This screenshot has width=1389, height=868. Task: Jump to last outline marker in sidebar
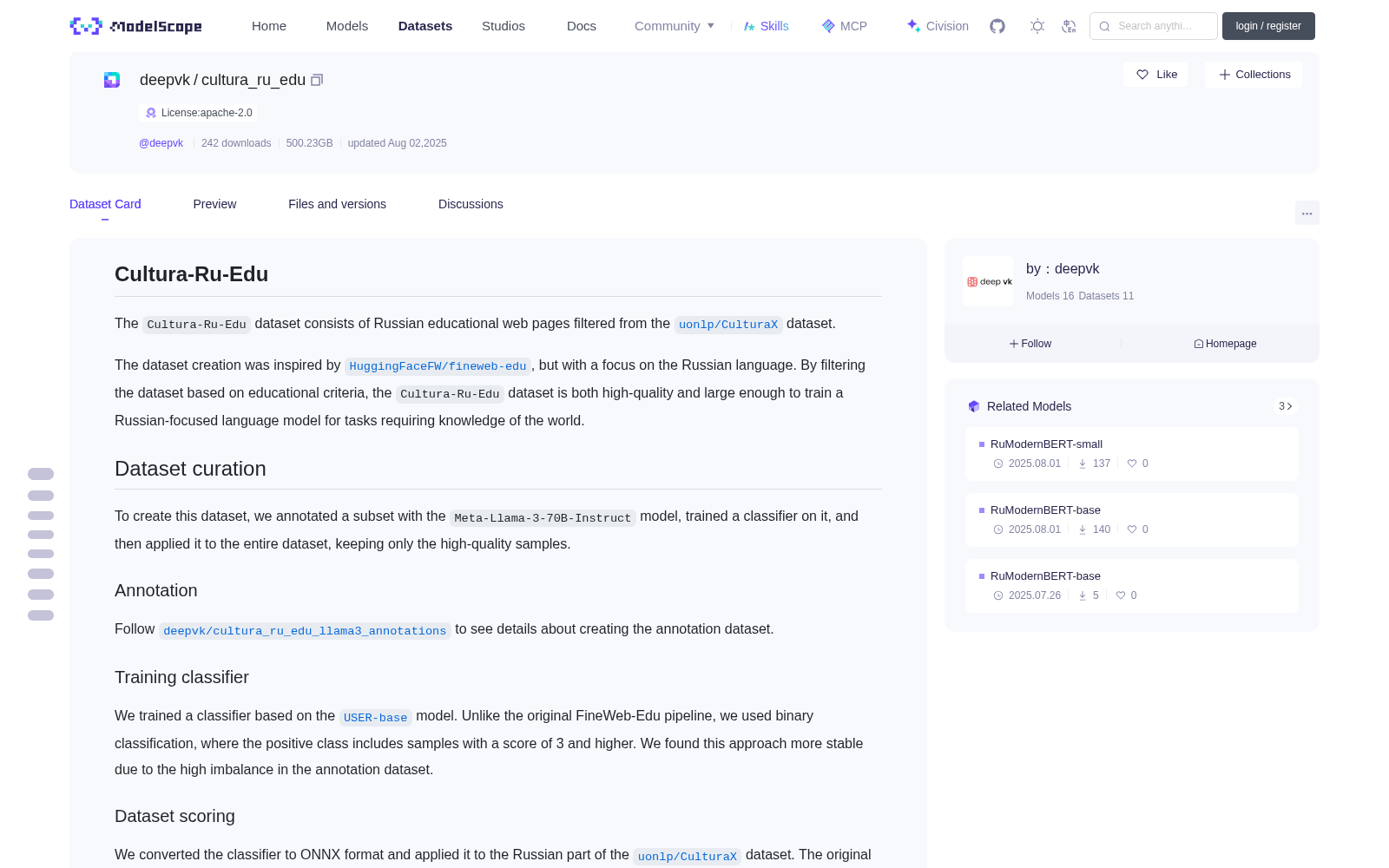[x=41, y=615]
